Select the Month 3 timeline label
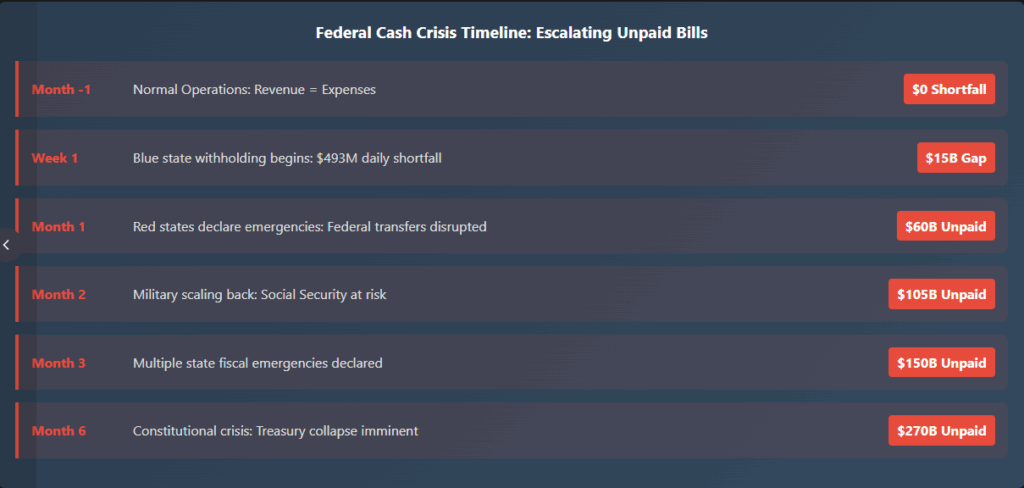1024x488 pixels. 58,363
